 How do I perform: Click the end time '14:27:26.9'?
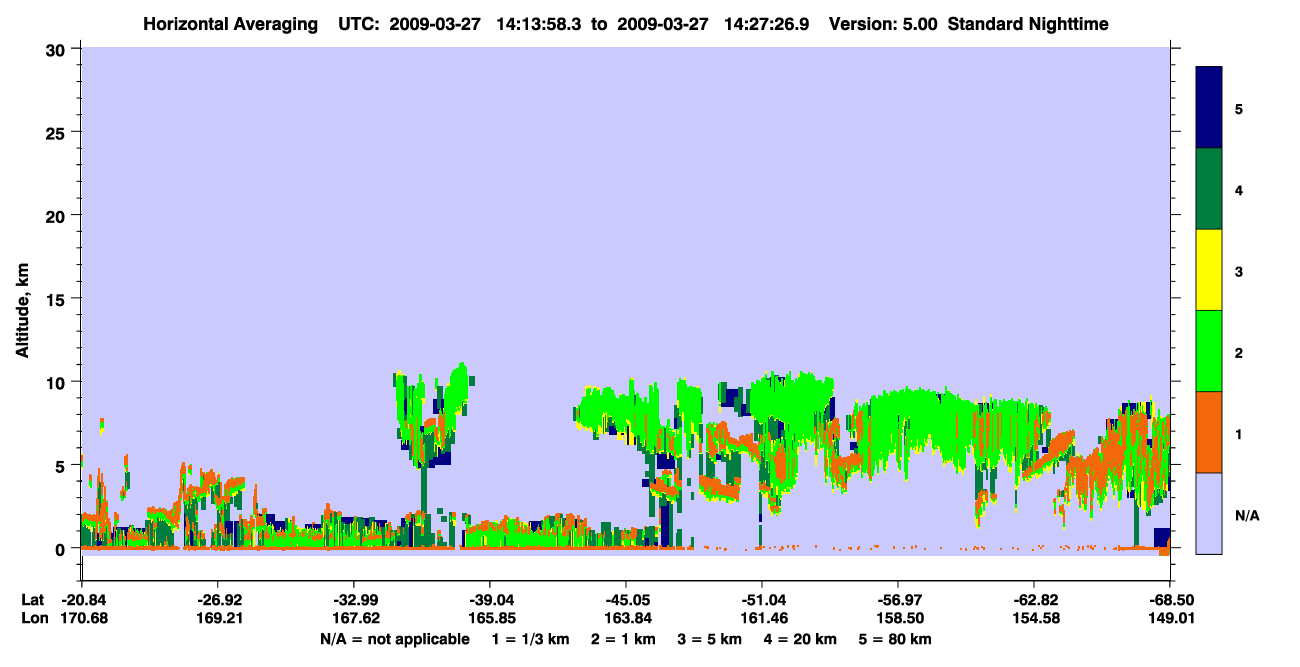pyautogui.click(x=768, y=23)
